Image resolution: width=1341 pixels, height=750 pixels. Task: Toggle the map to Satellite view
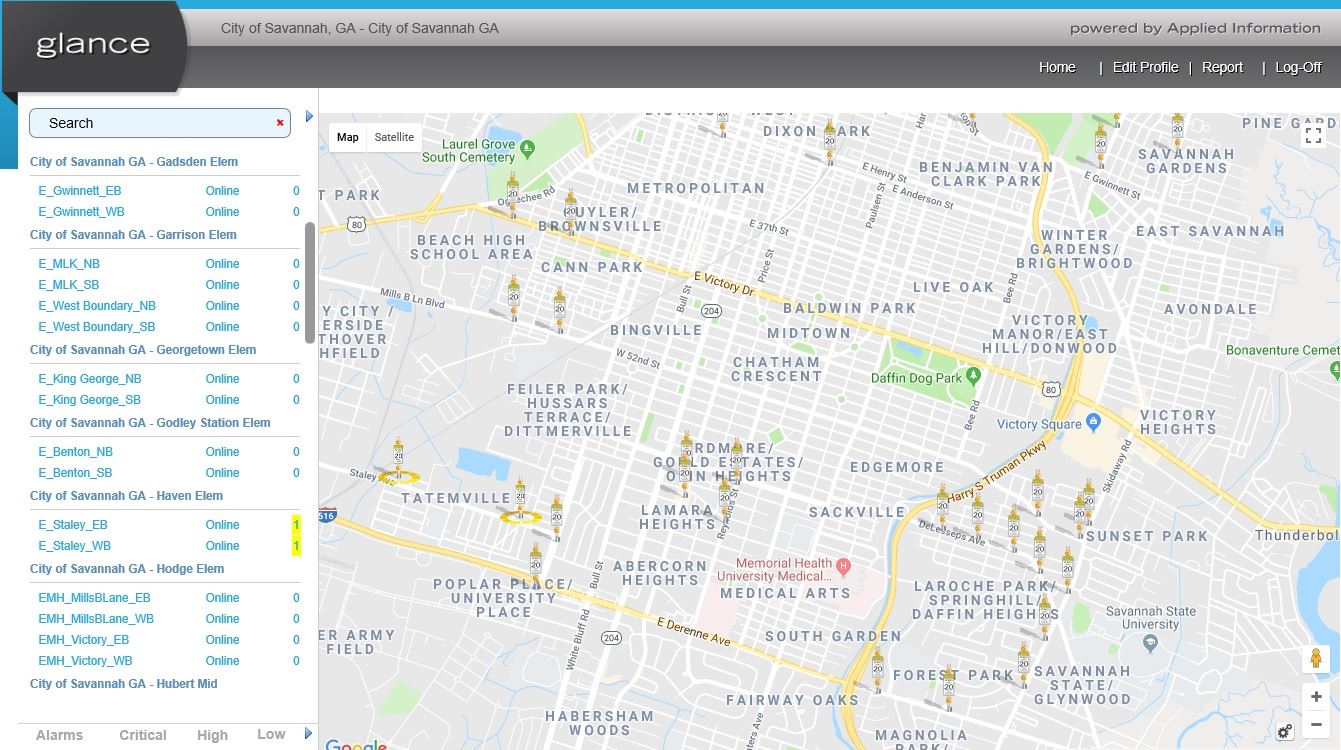click(394, 137)
